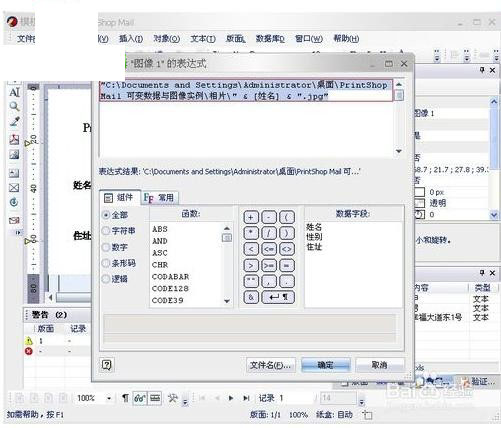
Task: Open the help question mark button
Action: 107,365
